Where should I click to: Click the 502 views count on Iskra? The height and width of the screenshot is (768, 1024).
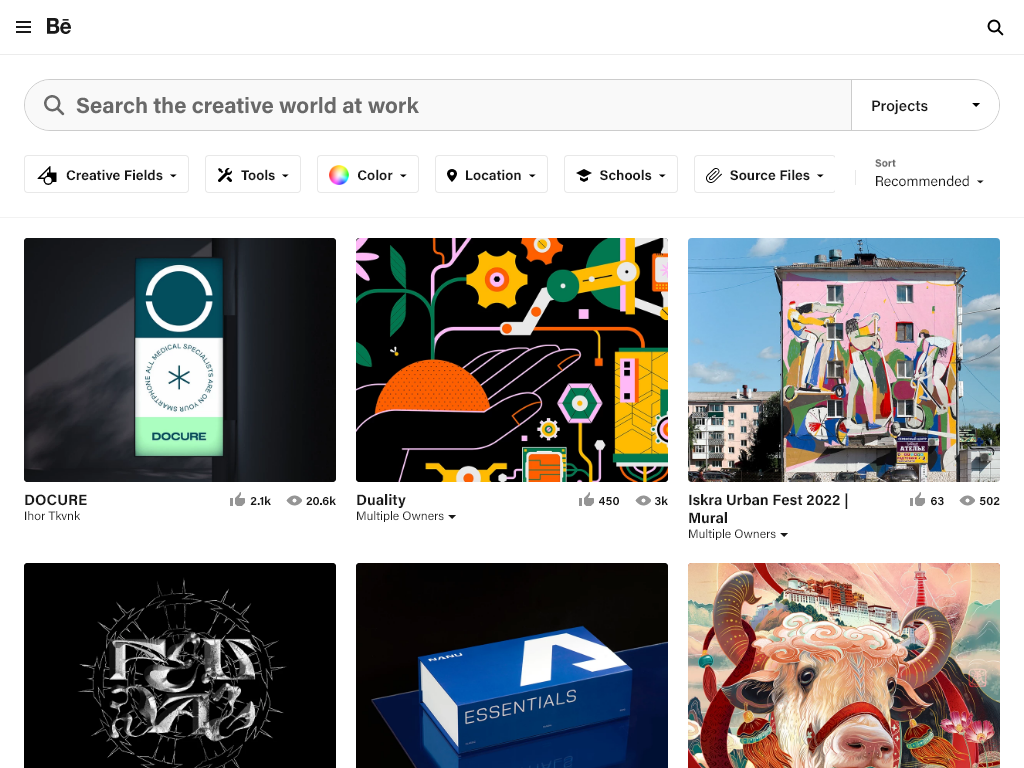pos(989,501)
